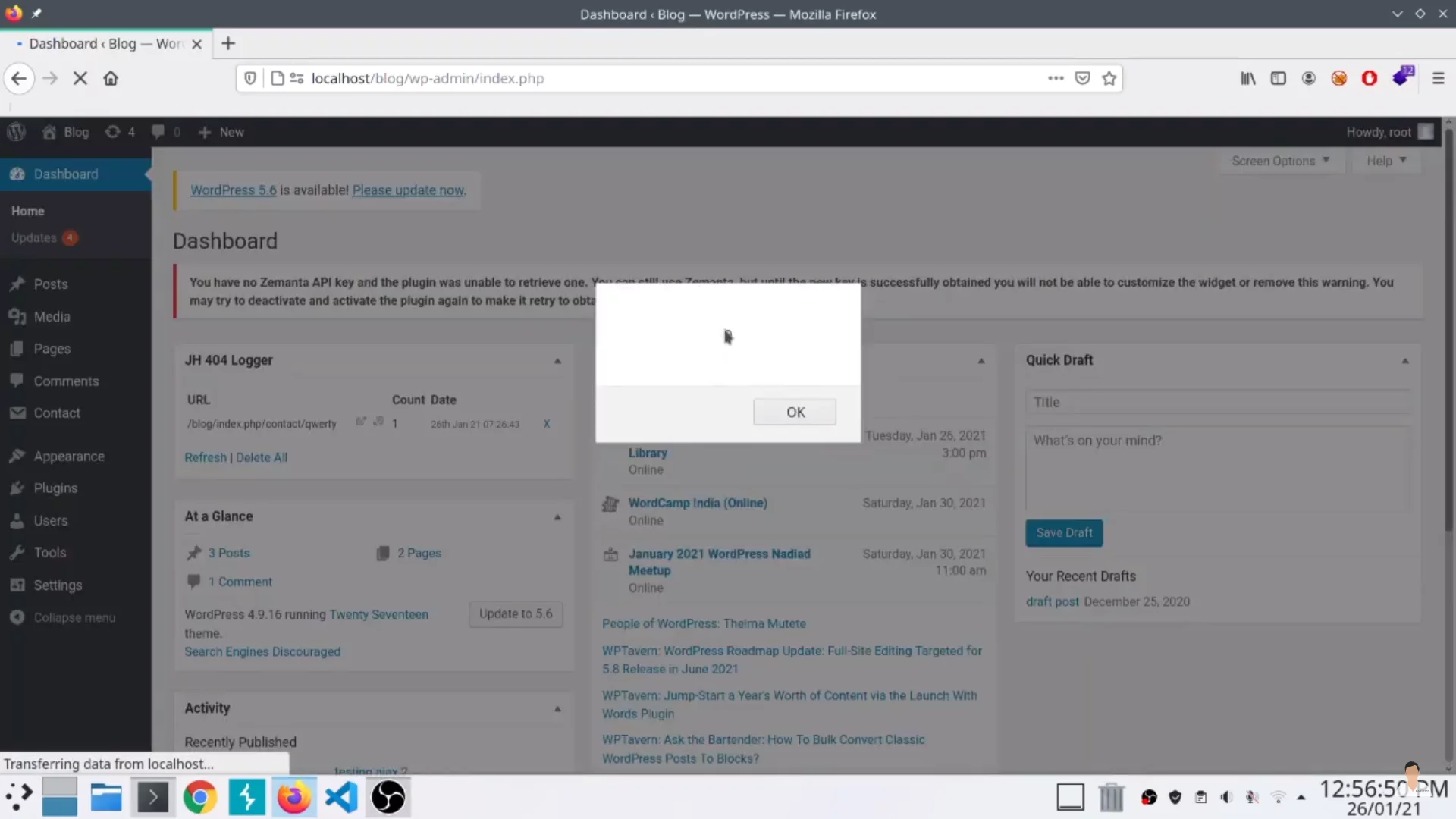Delete the qwerty 404 log entry
The width and height of the screenshot is (1456, 819).
click(546, 424)
